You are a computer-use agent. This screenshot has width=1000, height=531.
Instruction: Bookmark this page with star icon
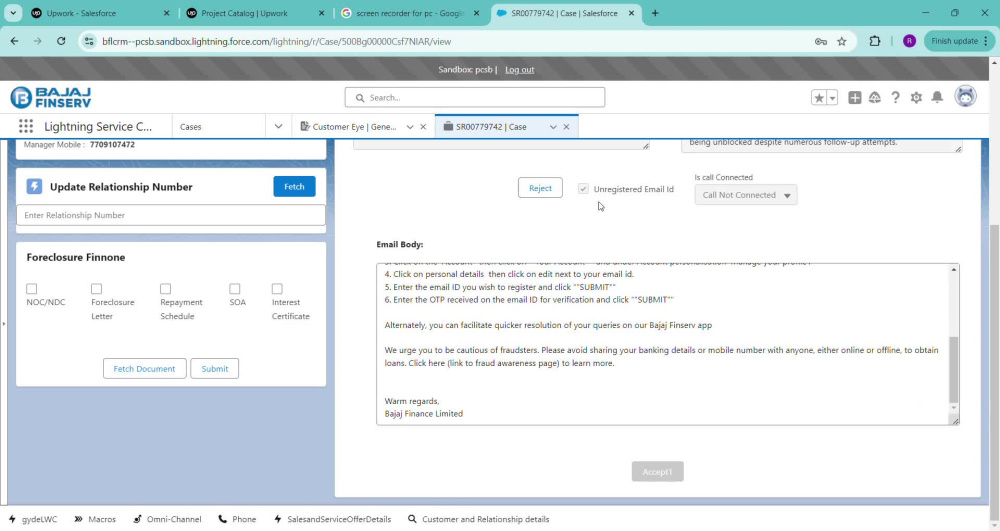[842, 41]
